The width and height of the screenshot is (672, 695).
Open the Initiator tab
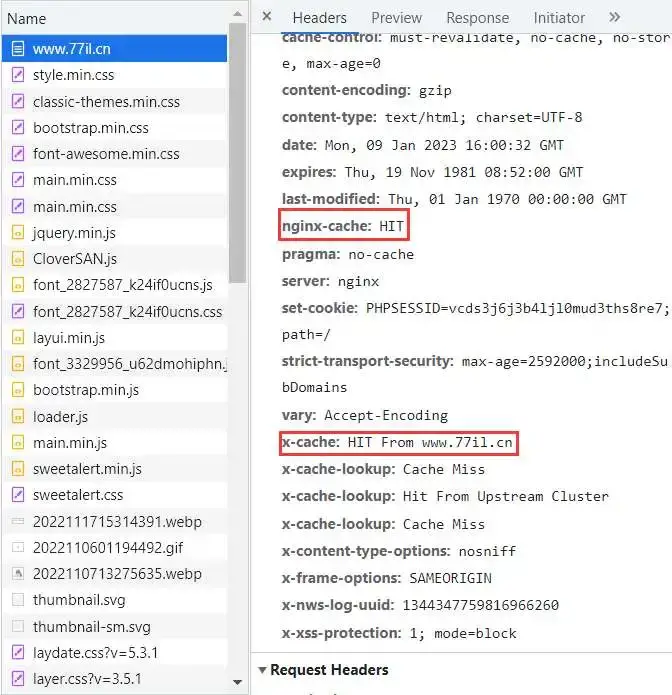[559, 18]
